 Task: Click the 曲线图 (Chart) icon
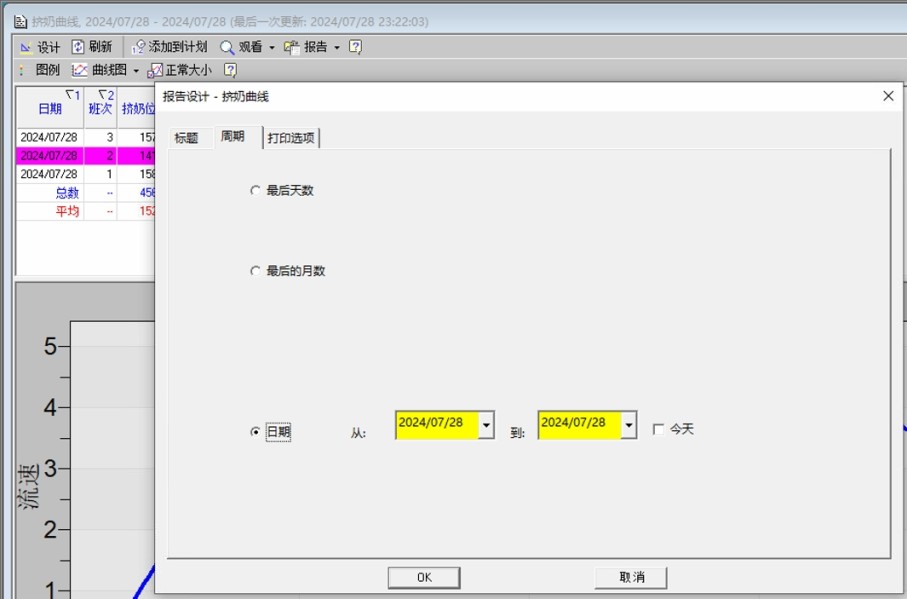[80, 70]
